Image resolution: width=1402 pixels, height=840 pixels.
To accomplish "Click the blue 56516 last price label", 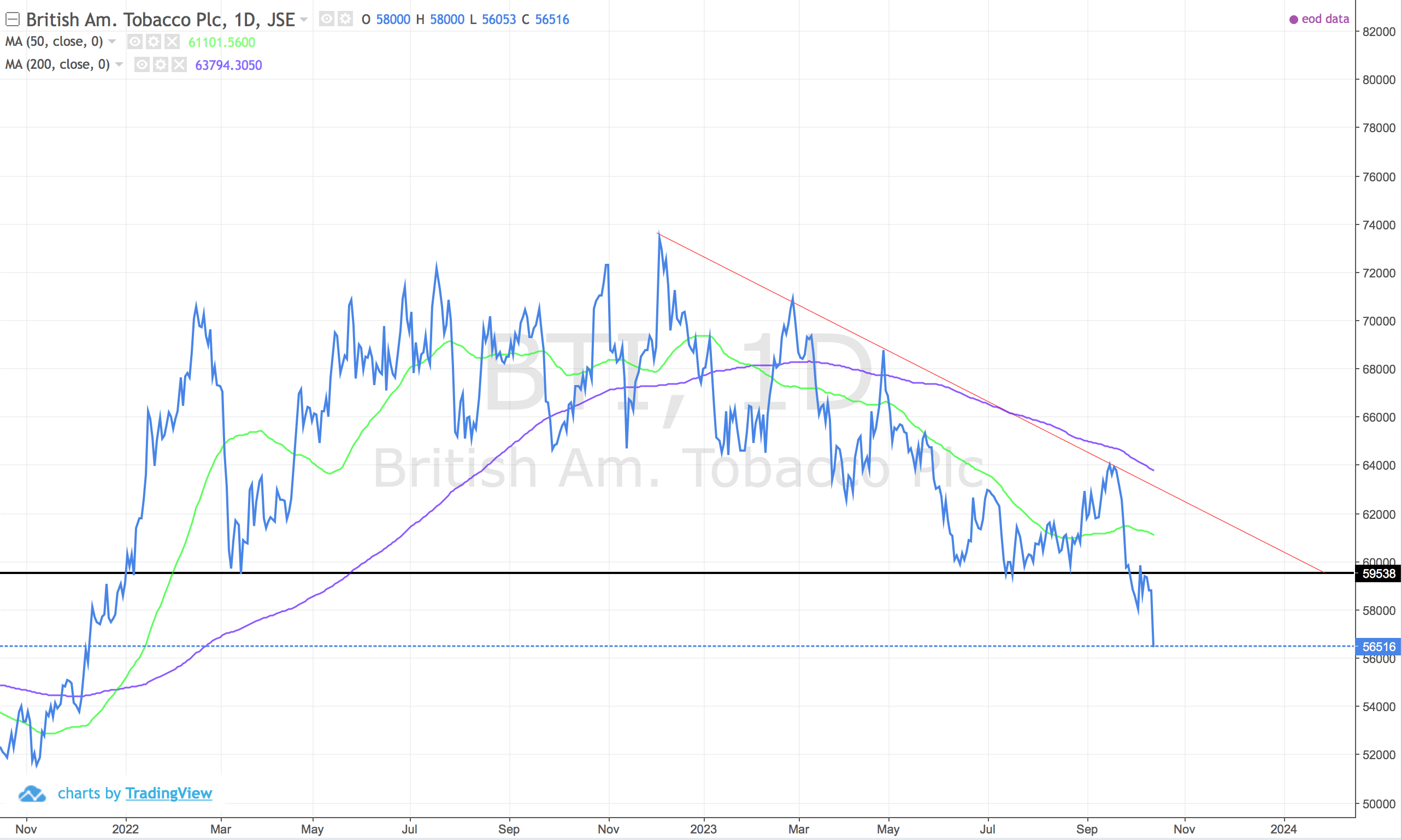I will click(1377, 647).
